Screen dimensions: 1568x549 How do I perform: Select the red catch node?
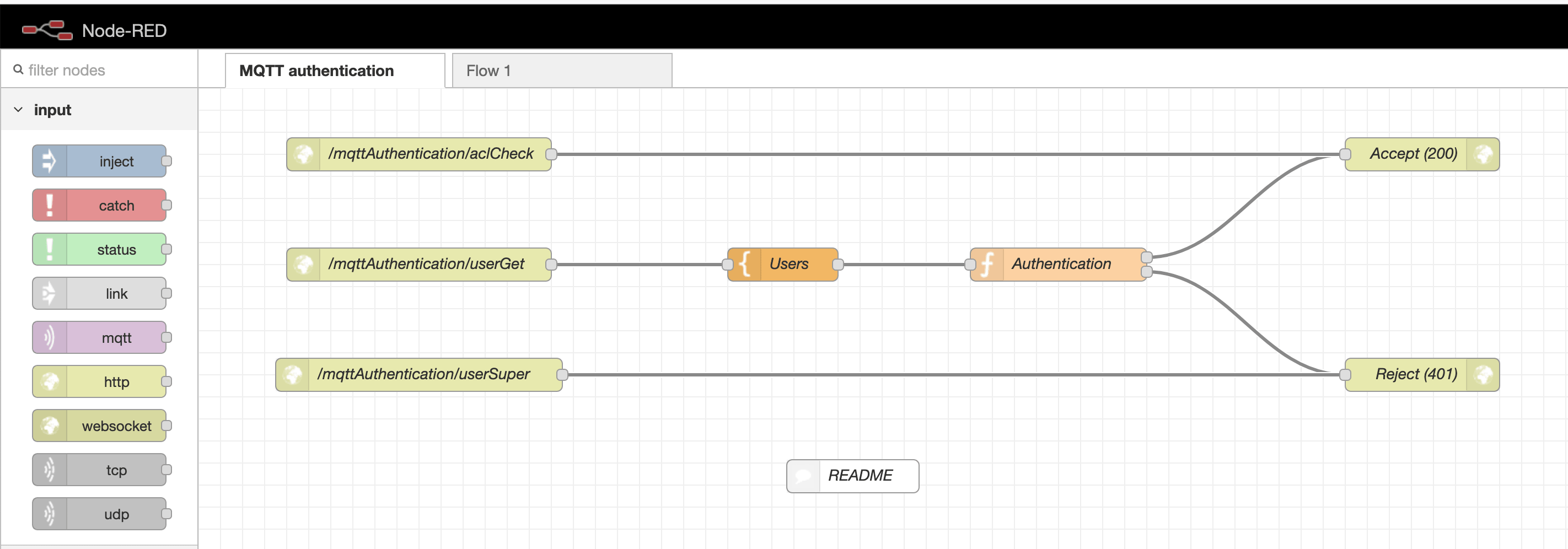(99, 206)
